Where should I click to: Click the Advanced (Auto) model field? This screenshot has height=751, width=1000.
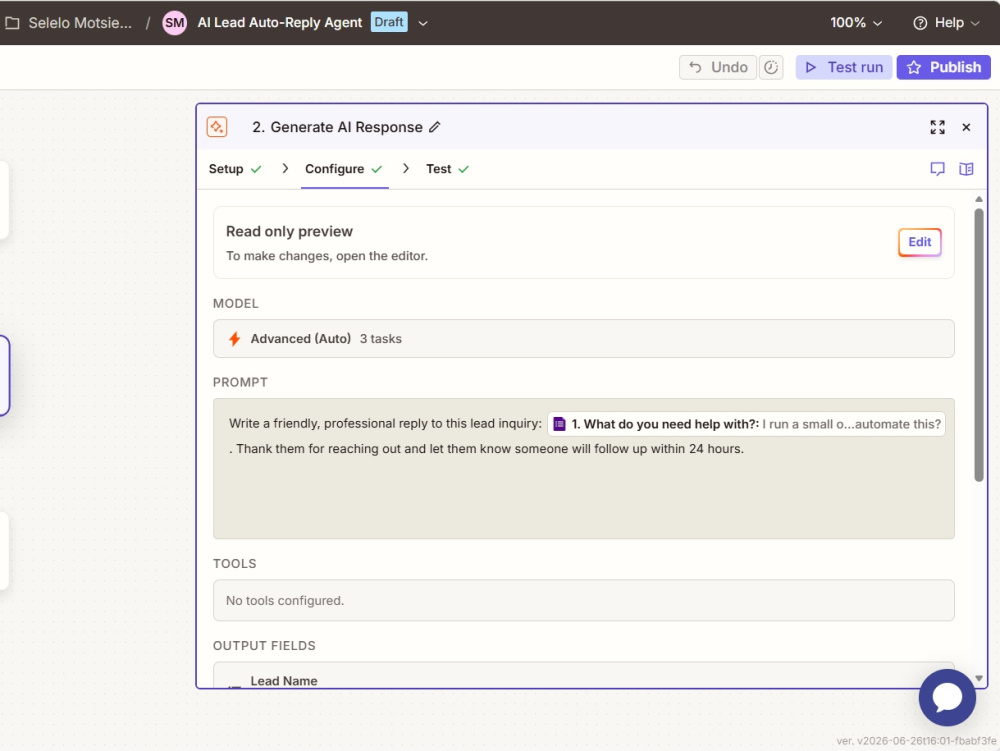584,339
